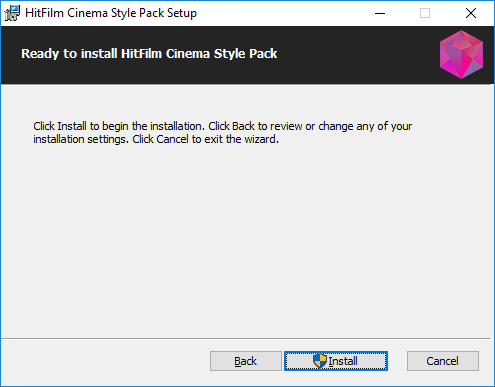Click the word "Back" in the instructions

point(243,126)
